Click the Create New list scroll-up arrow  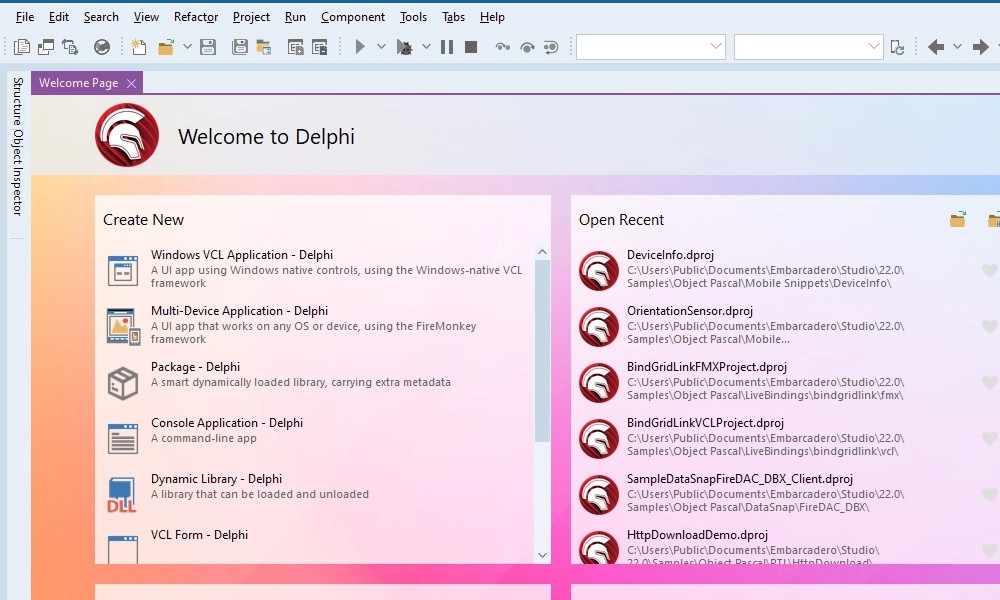542,252
